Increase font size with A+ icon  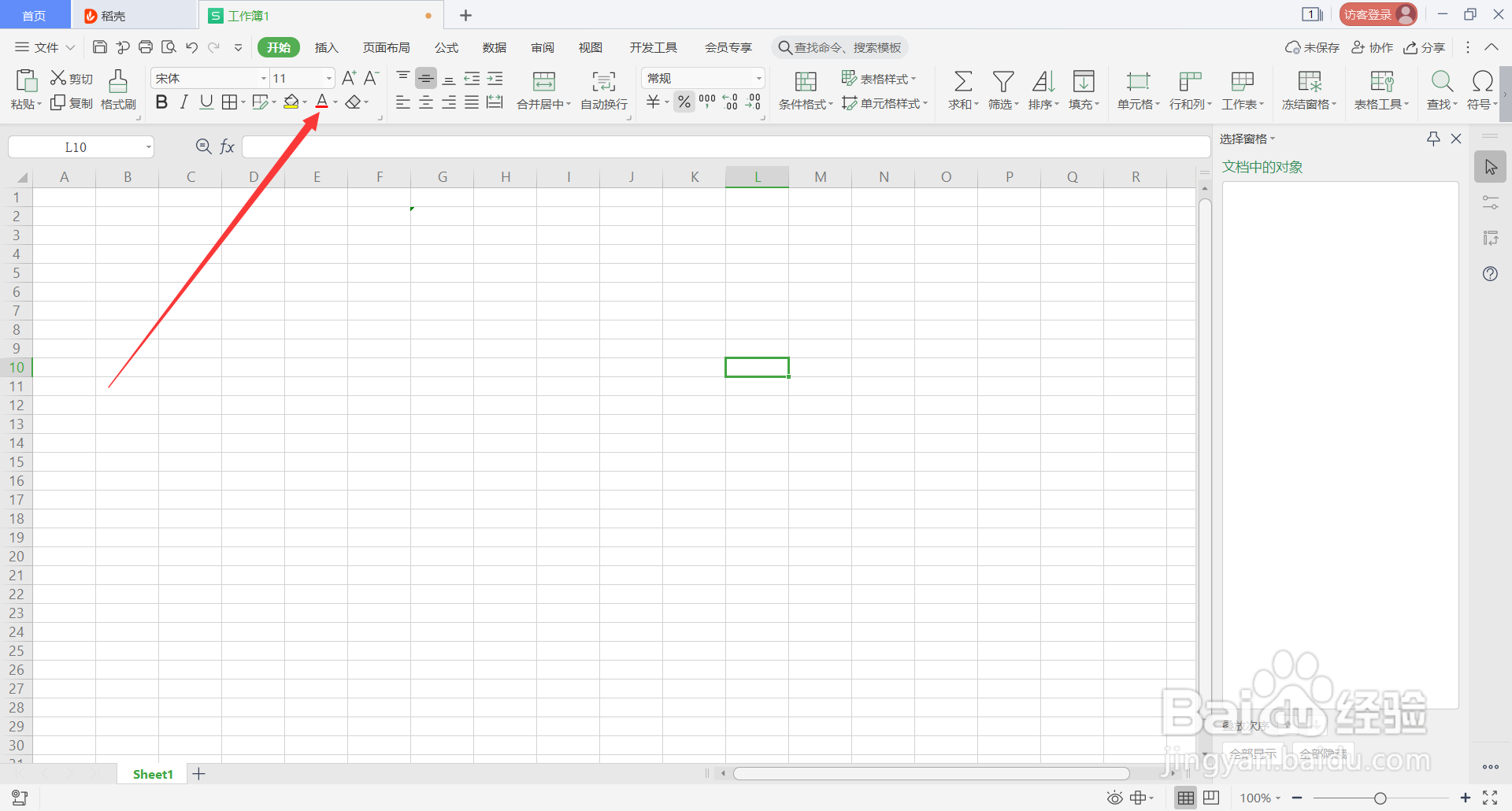click(349, 78)
